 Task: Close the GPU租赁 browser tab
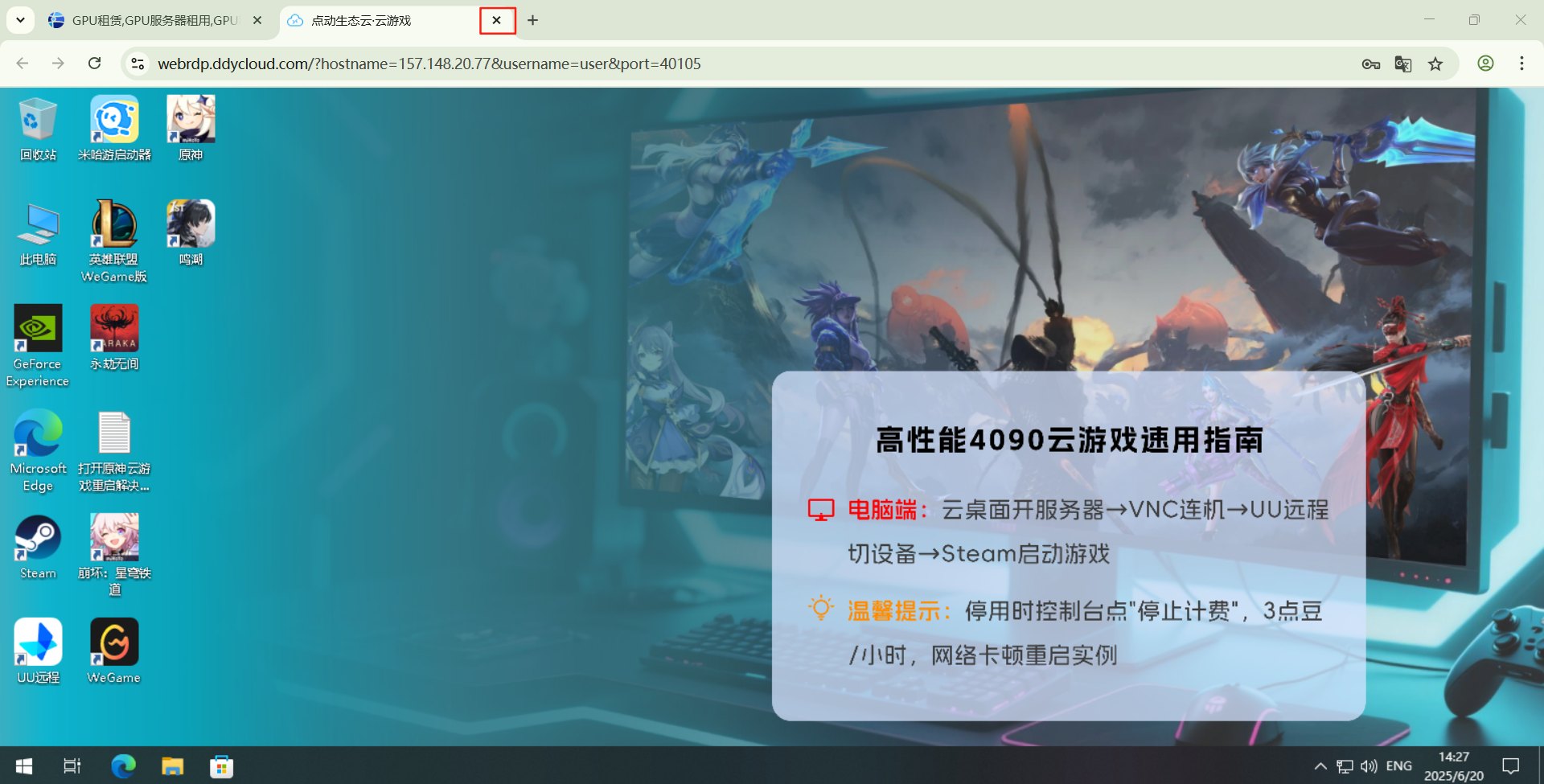[257, 20]
